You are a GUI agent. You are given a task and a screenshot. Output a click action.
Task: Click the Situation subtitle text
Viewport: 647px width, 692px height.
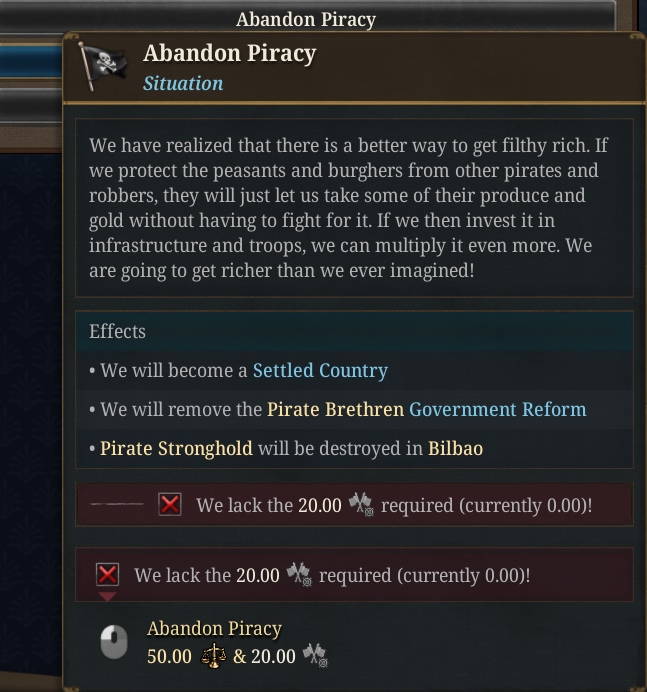click(183, 83)
